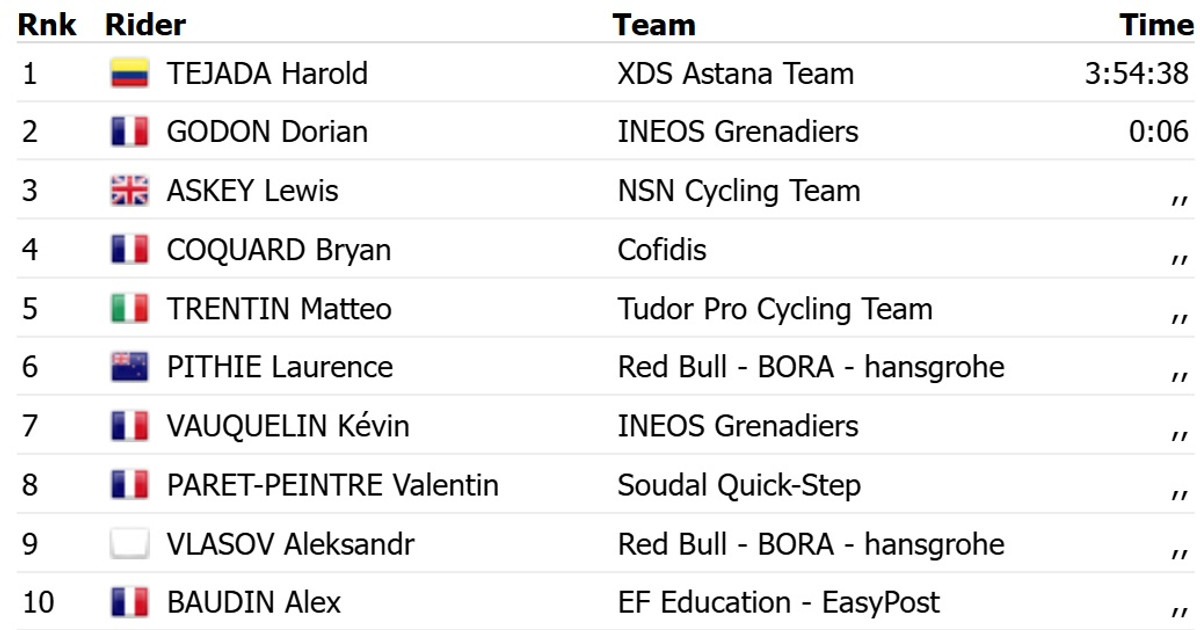Click the French flag next to Baudin

point(129,604)
